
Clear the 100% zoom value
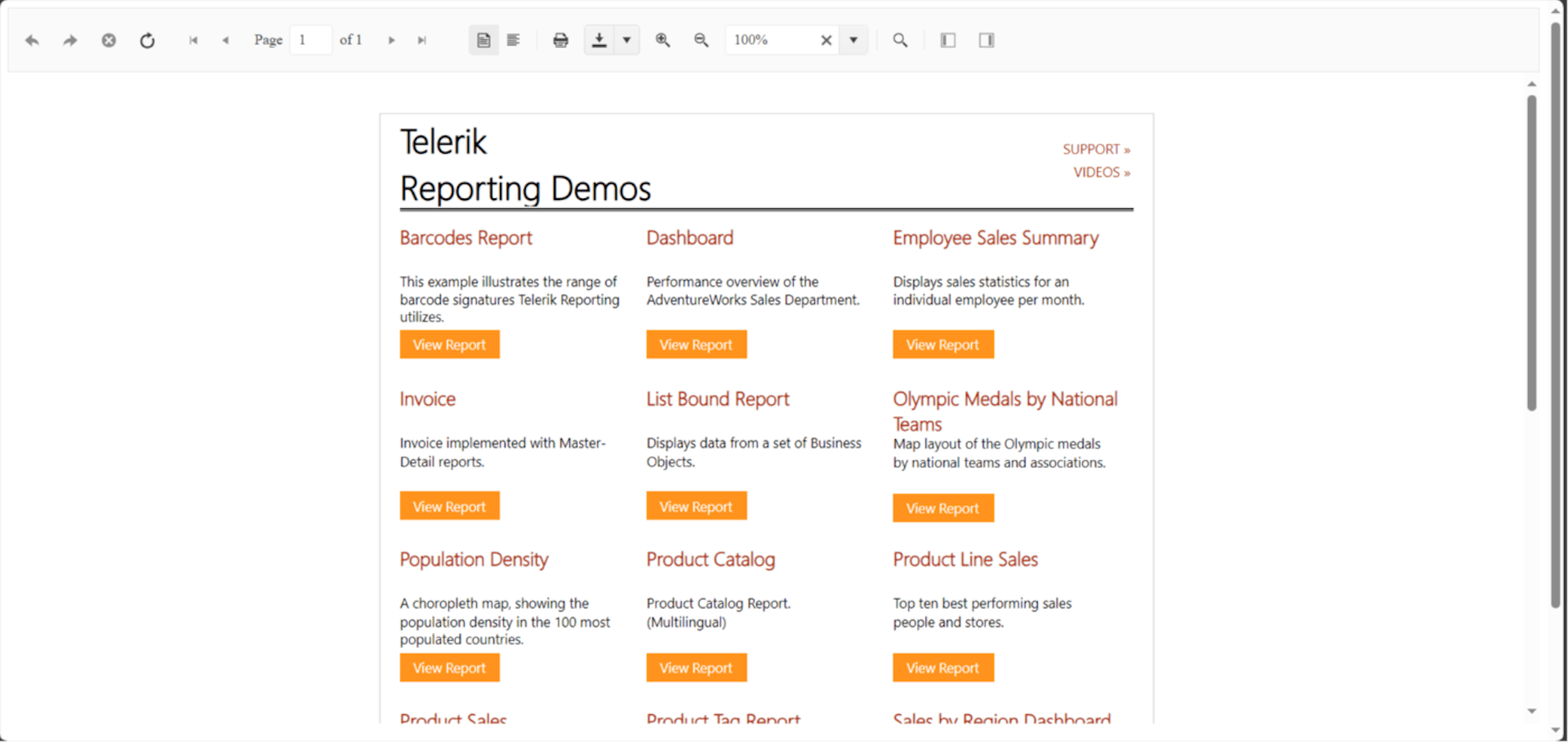coord(826,40)
